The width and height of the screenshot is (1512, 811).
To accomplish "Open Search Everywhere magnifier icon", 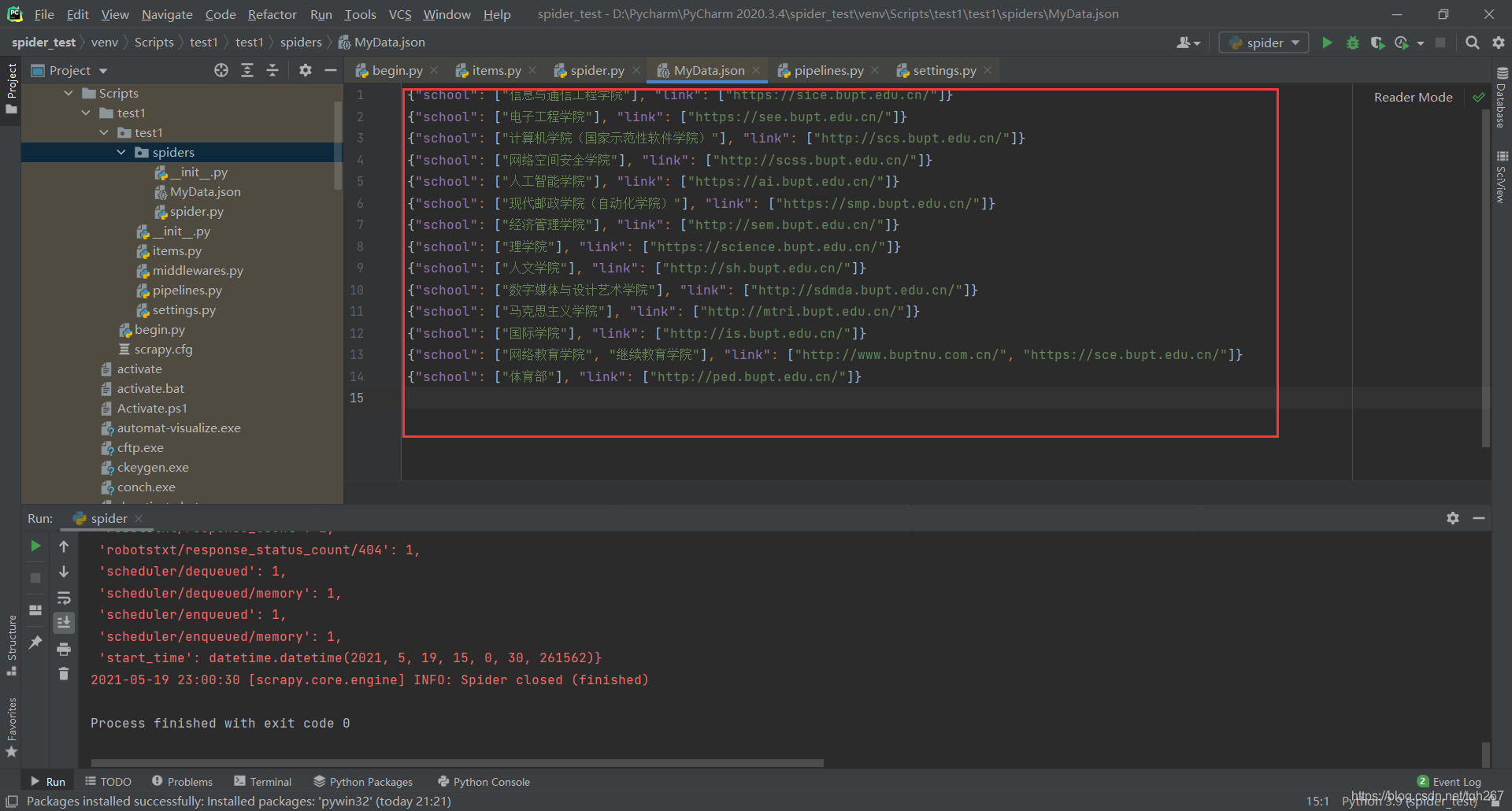I will [1472, 43].
